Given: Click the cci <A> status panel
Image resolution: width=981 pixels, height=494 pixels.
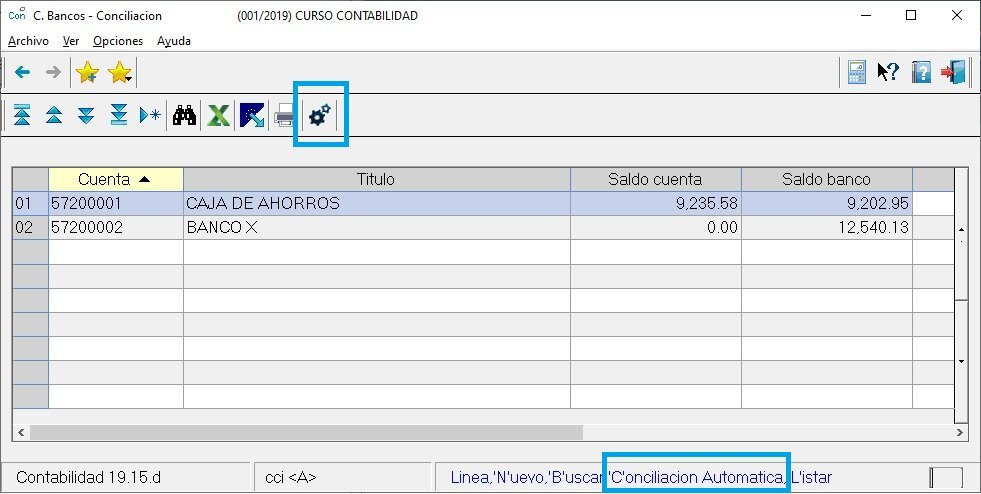Looking at the screenshot, I should tap(342, 478).
